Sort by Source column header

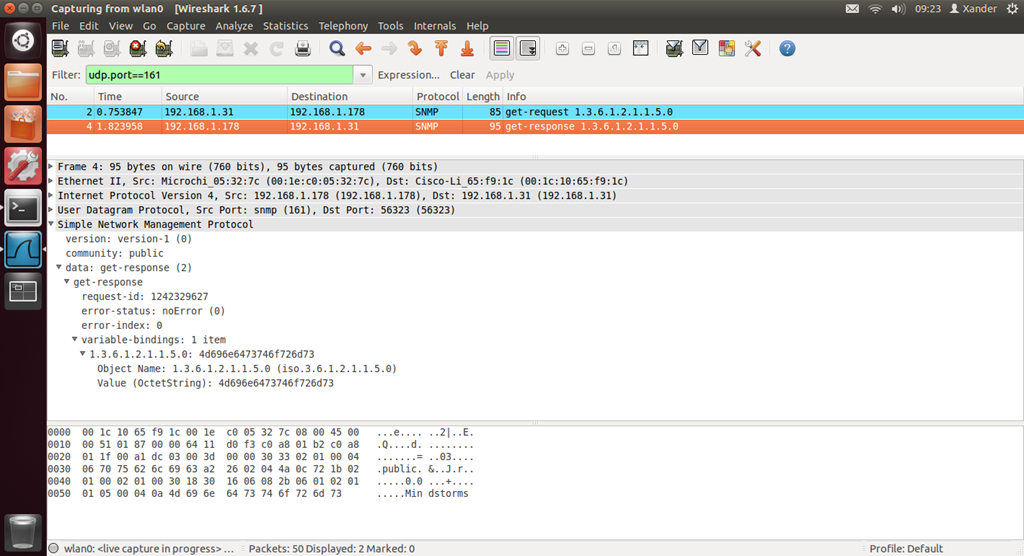224,97
